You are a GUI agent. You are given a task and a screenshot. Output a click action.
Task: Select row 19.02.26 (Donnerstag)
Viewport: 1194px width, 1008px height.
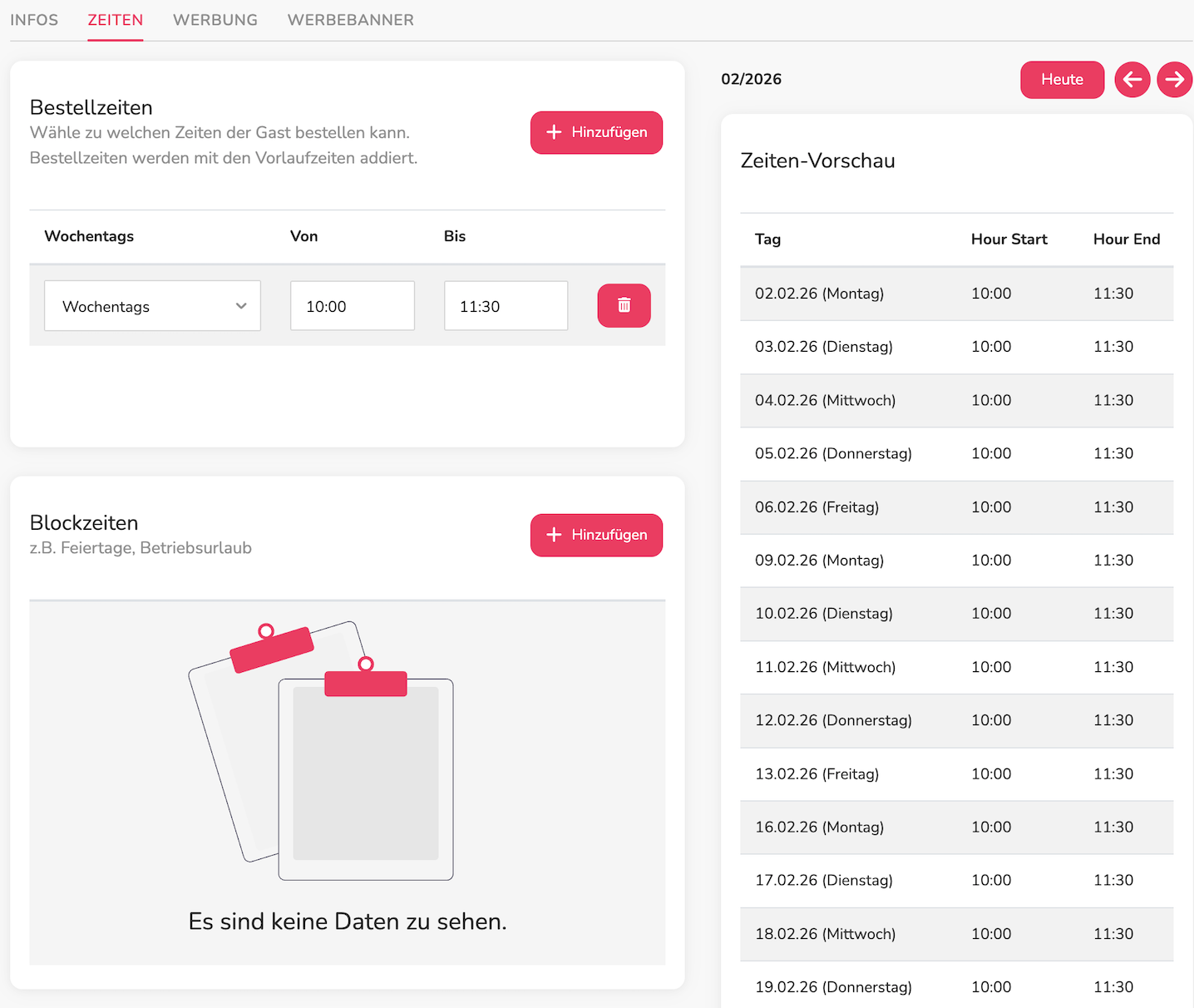click(x=956, y=986)
